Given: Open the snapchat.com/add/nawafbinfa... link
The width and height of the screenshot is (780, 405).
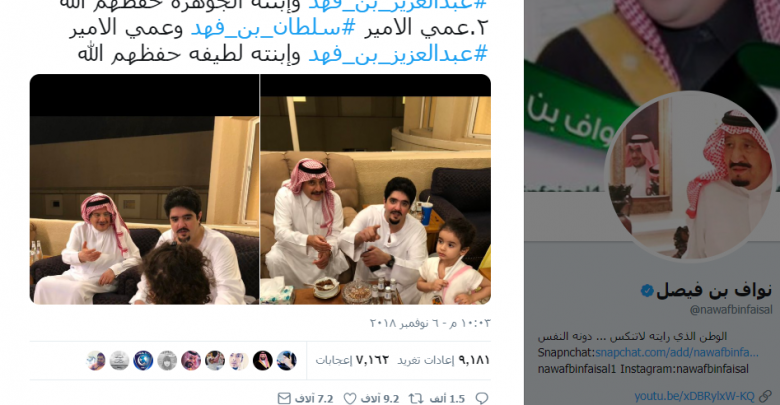Looking at the screenshot, I should [x=677, y=352].
